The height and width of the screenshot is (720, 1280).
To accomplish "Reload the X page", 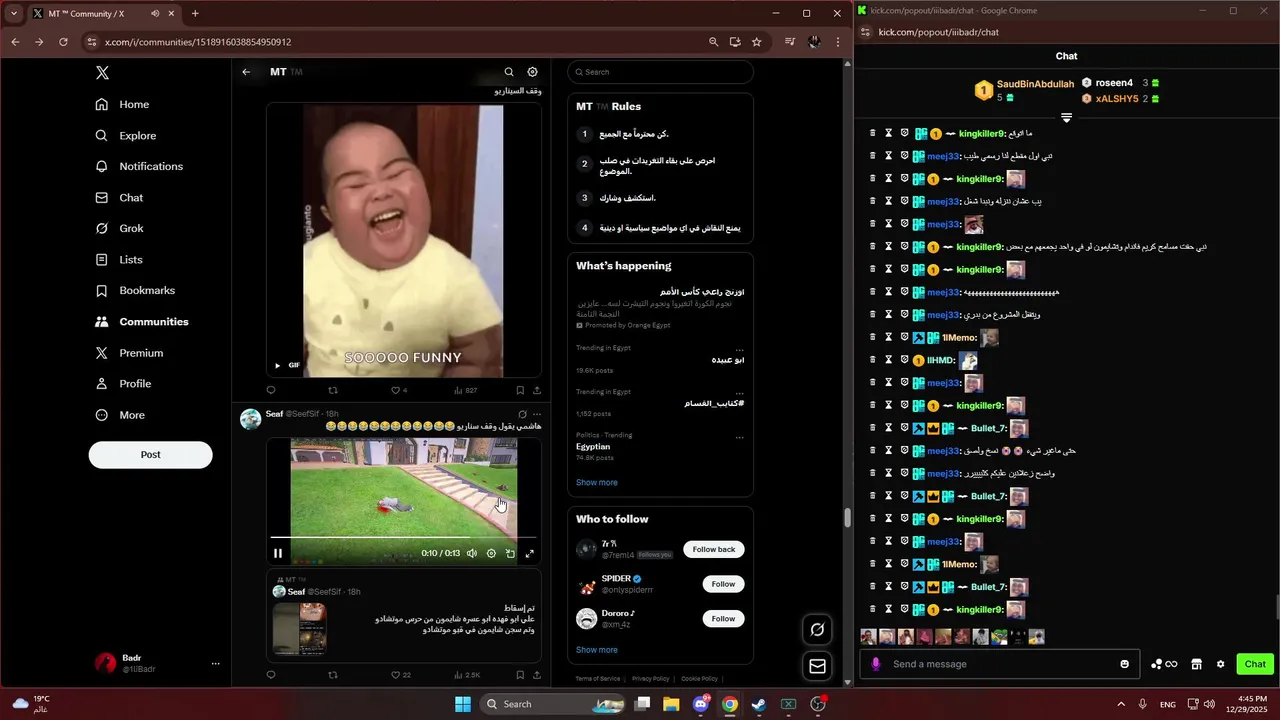I will click(x=63, y=42).
